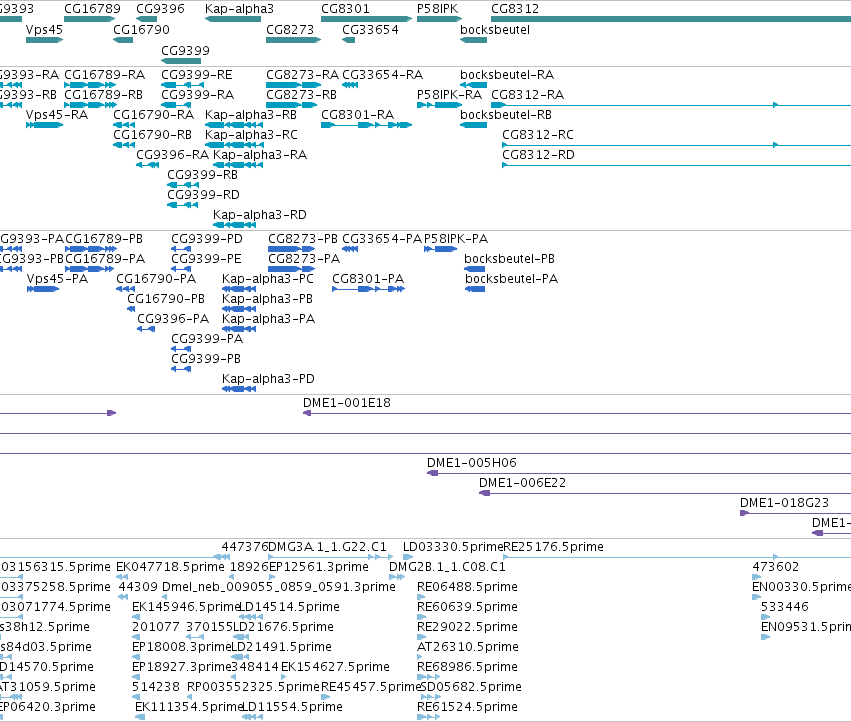This screenshot has height=722, width=851.
Task: Select the Kap-alpha3-RC transcript label
Action: pos(251,135)
